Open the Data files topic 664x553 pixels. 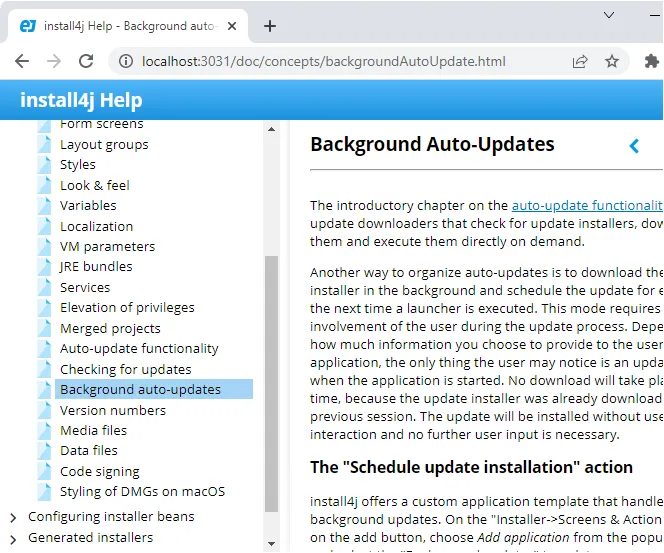(x=89, y=450)
